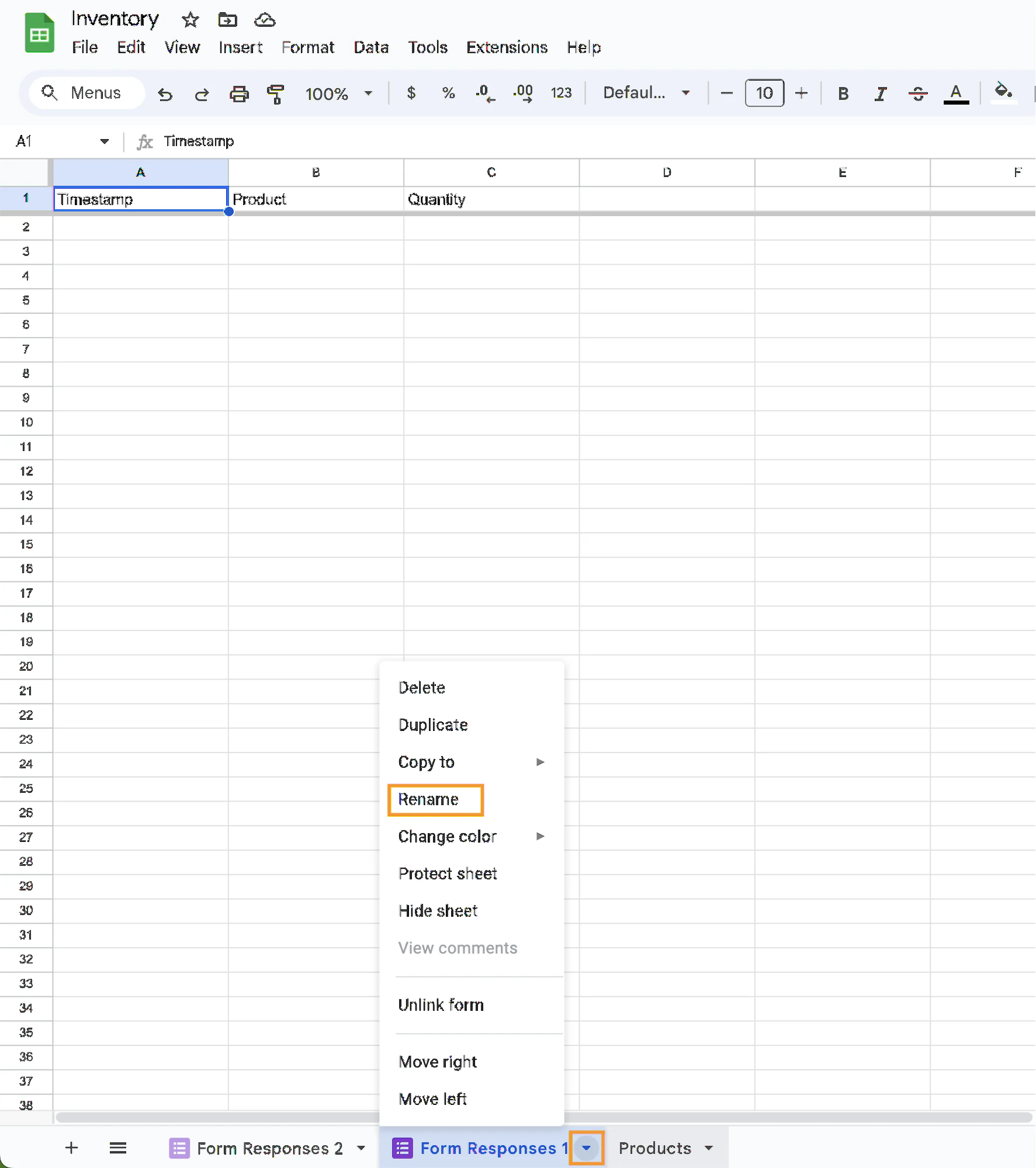Image resolution: width=1036 pixels, height=1168 pixels.
Task: Open the Data menu
Action: point(371,47)
